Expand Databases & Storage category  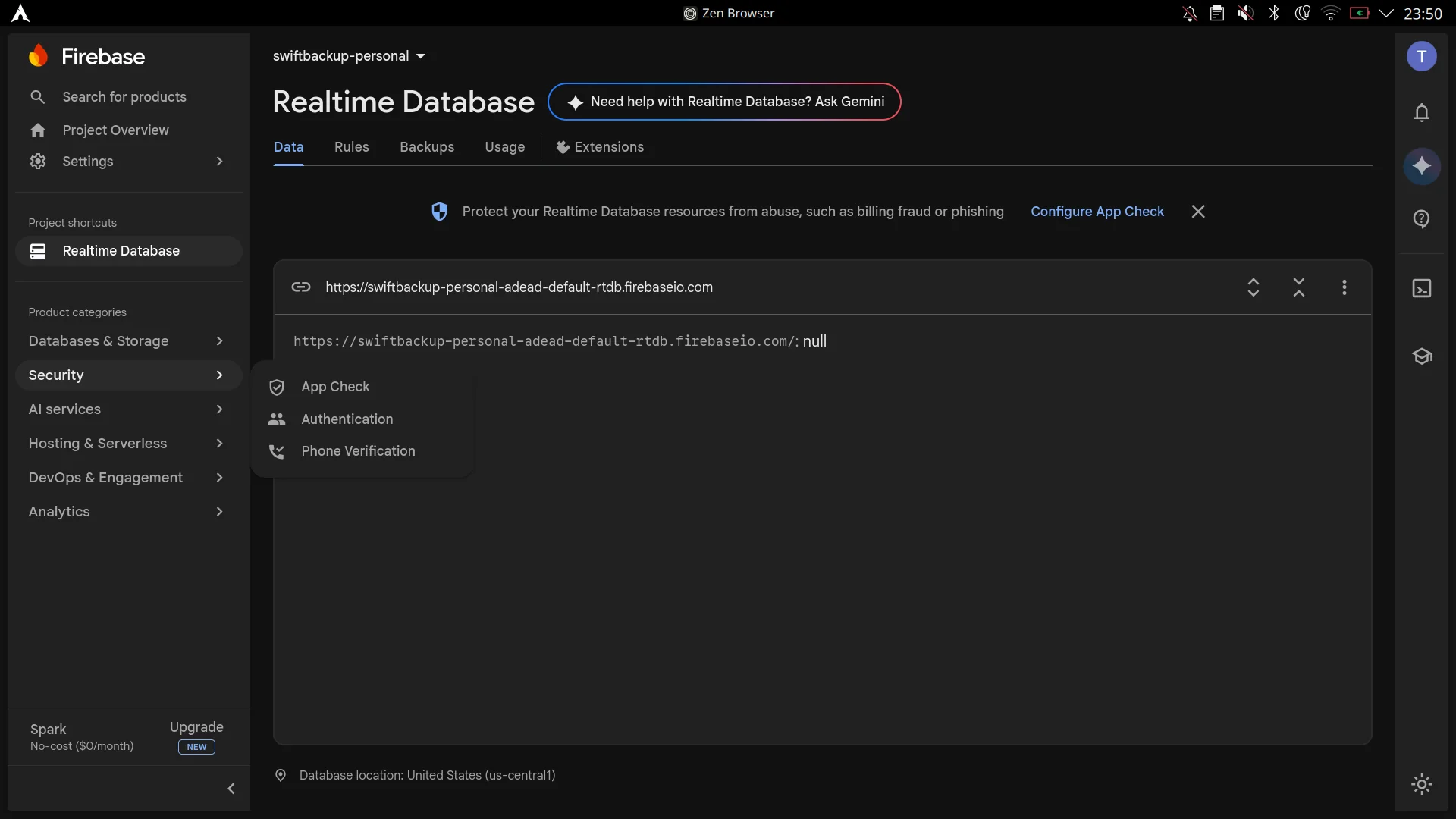pyautogui.click(x=129, y=341)
